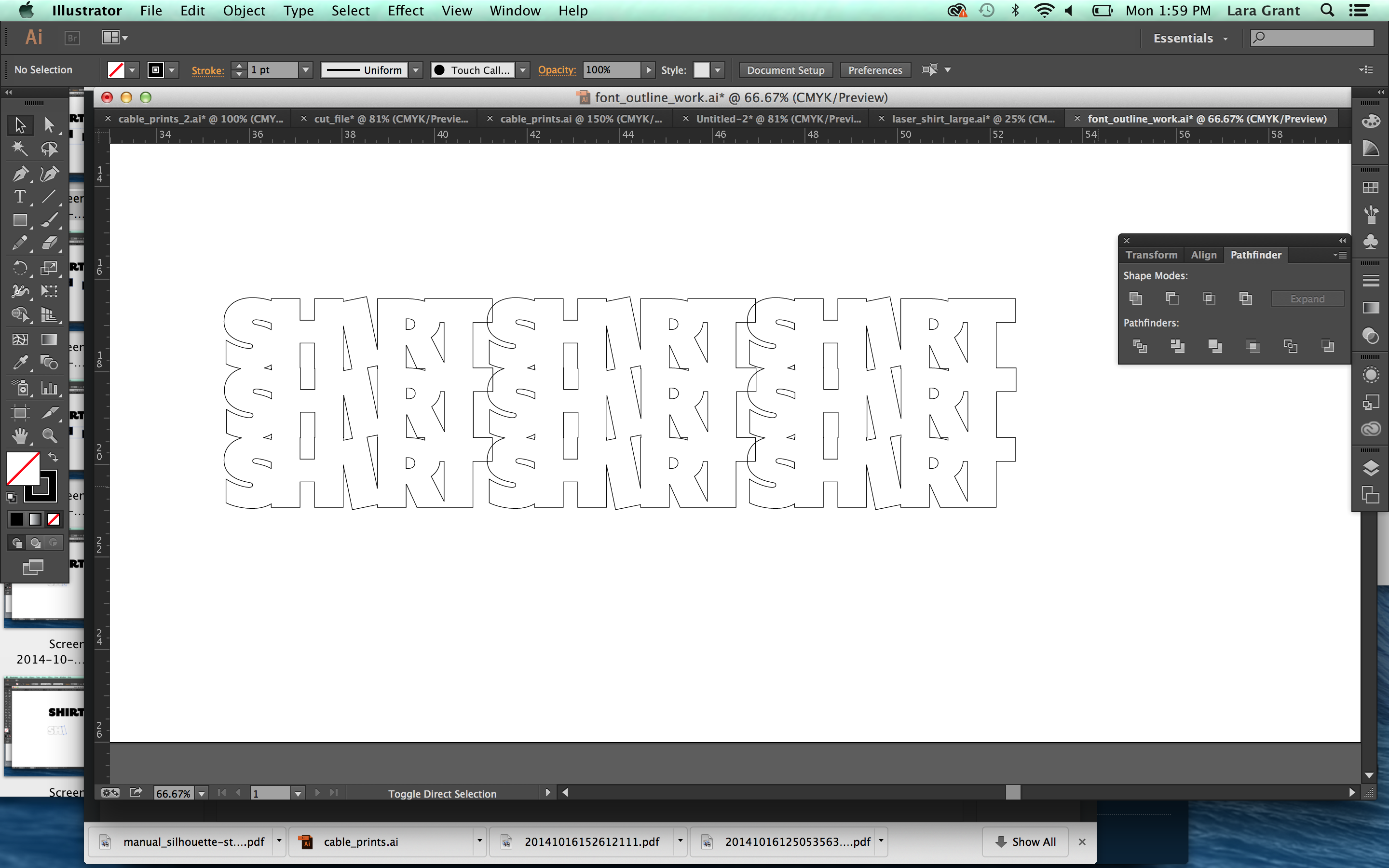Select the Hand tool
Screen dimensions: 1389x868
pyautogui.click(x=20, y=436)
